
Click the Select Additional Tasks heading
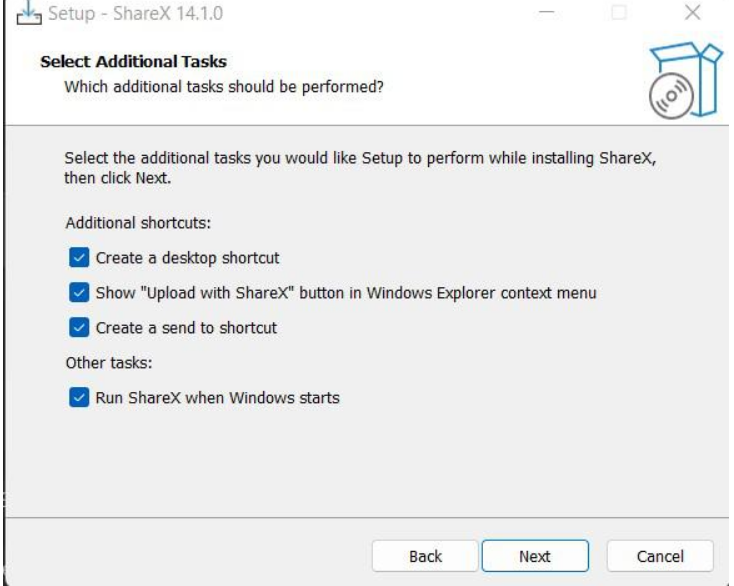[133, 62]
